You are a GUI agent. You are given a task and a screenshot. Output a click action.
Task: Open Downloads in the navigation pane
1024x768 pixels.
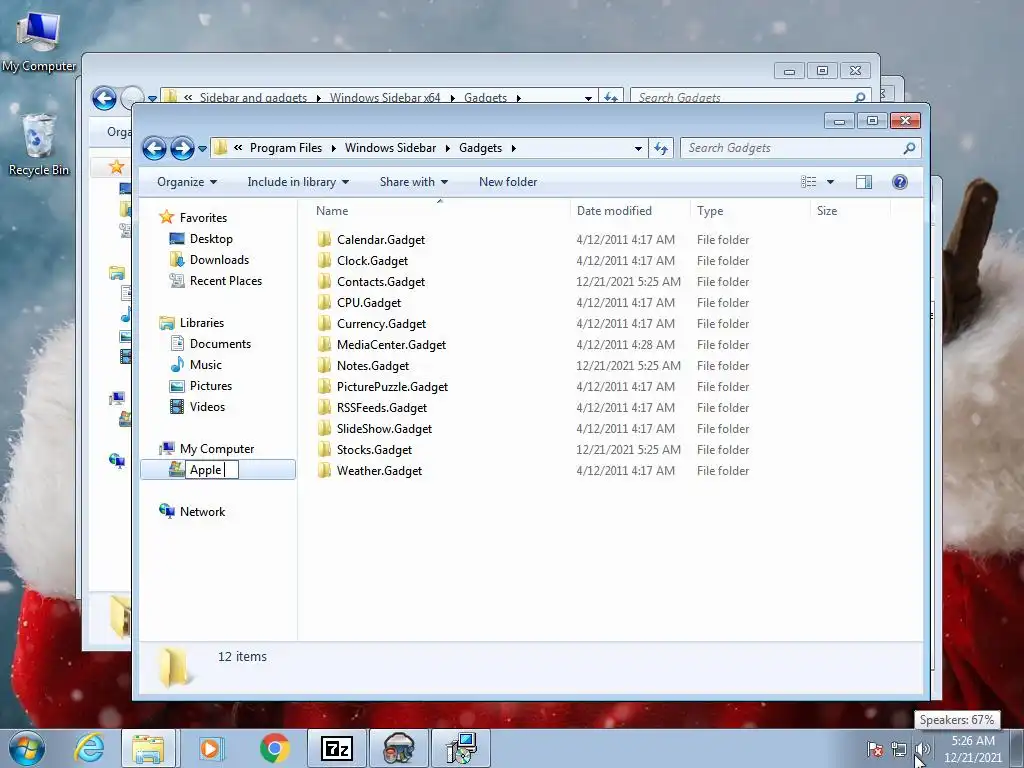click(x=219, y=260)
